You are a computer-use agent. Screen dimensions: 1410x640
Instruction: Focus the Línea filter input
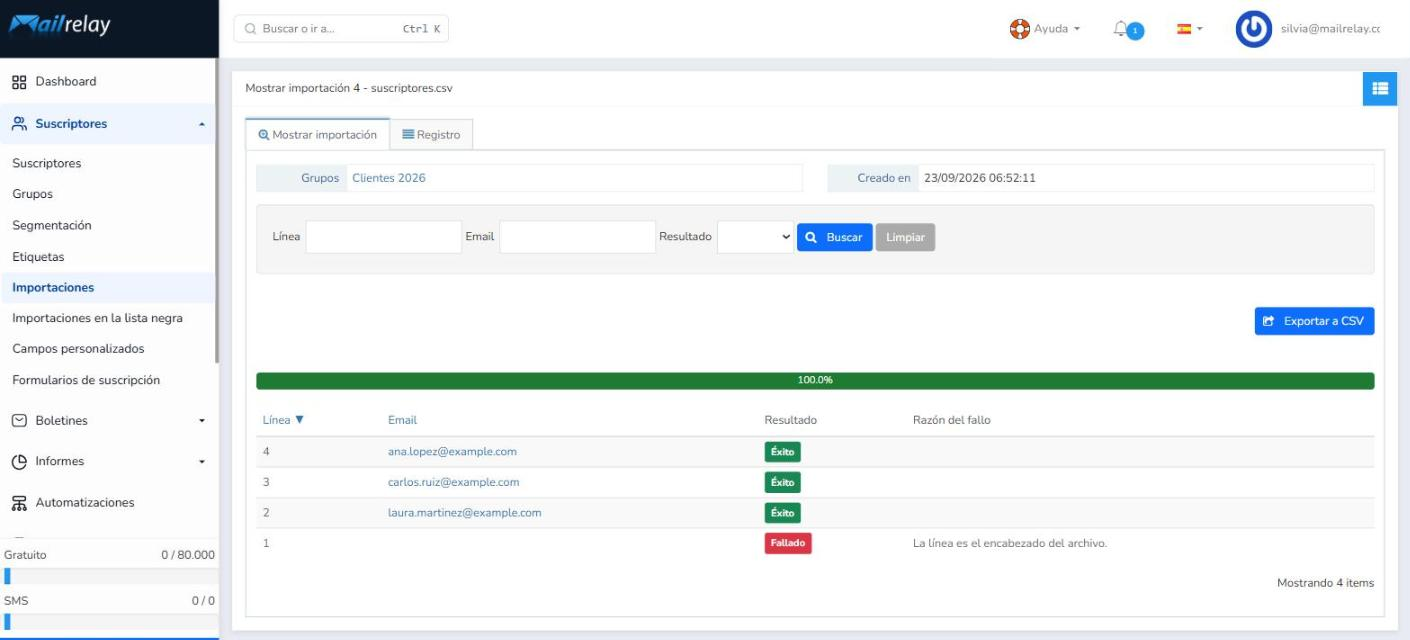point(383,237)
